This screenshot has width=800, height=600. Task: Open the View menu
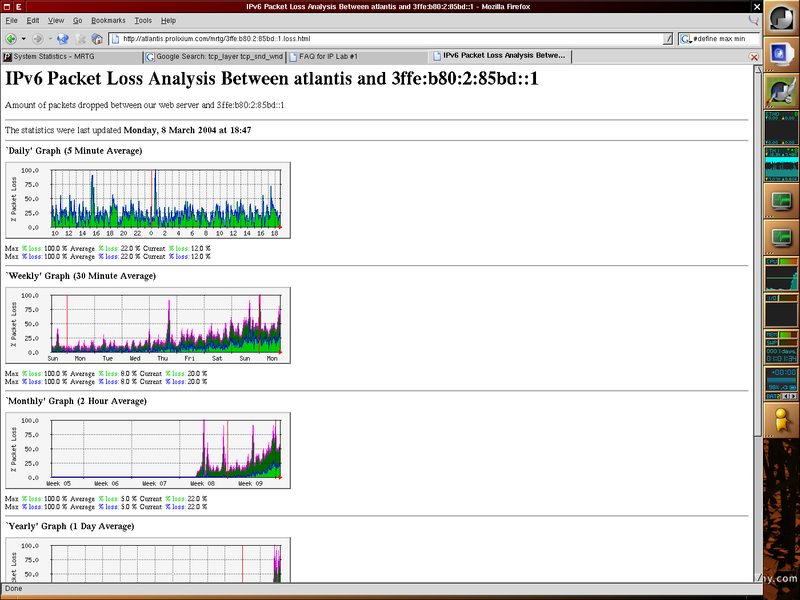tap(56, 20)
